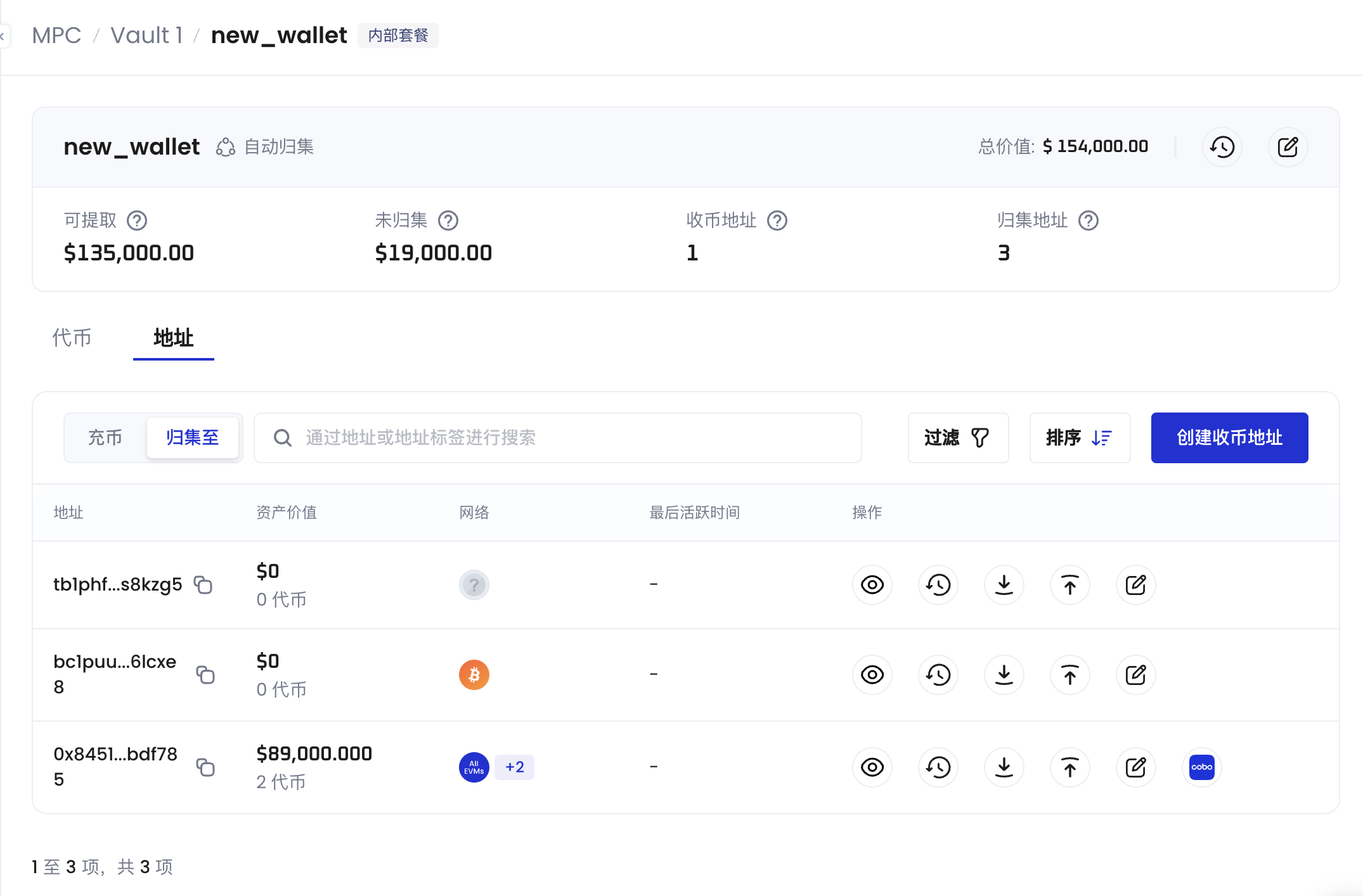Edit wallet name icon in header
Screen dimensions: 1363x896
click(x=1288, y=147)
